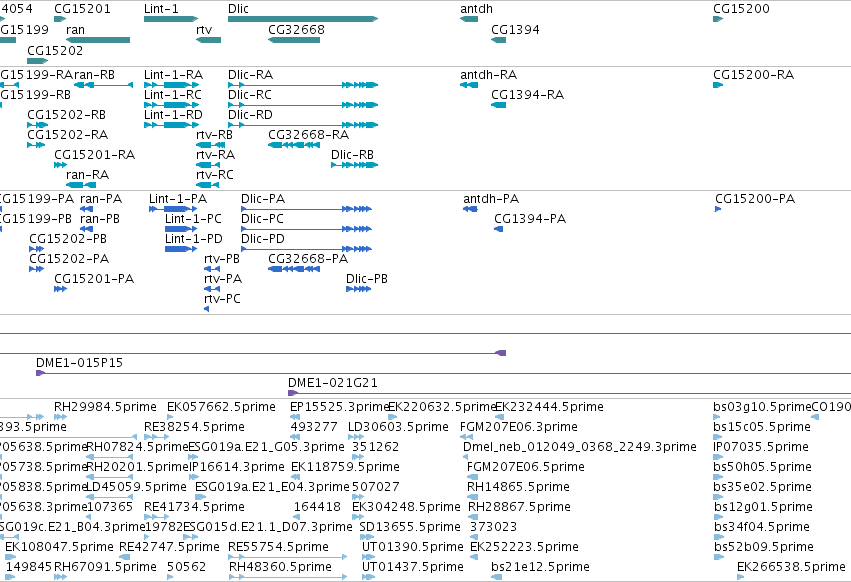Click the antdh gene label

tap(477, 9)
